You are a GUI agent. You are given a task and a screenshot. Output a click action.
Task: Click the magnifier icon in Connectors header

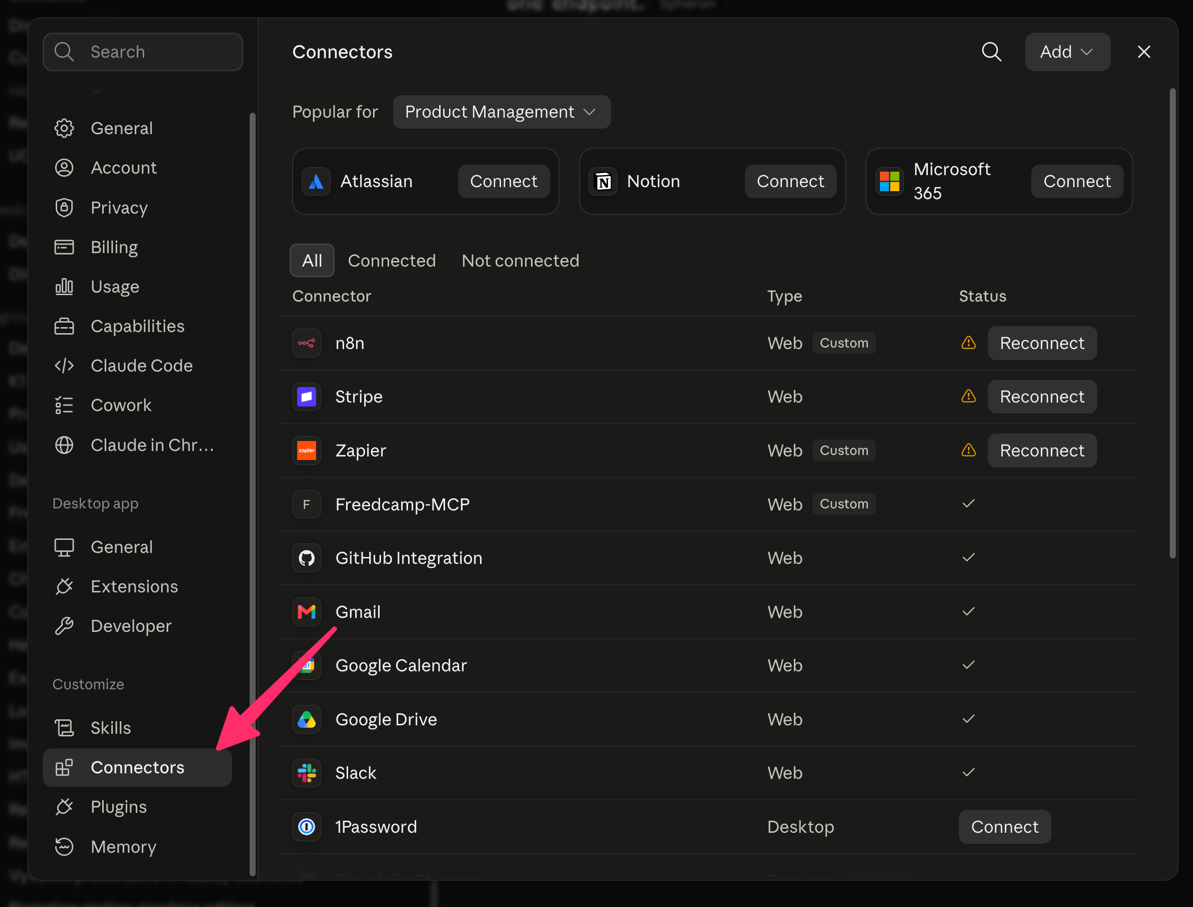pos(991,52)
